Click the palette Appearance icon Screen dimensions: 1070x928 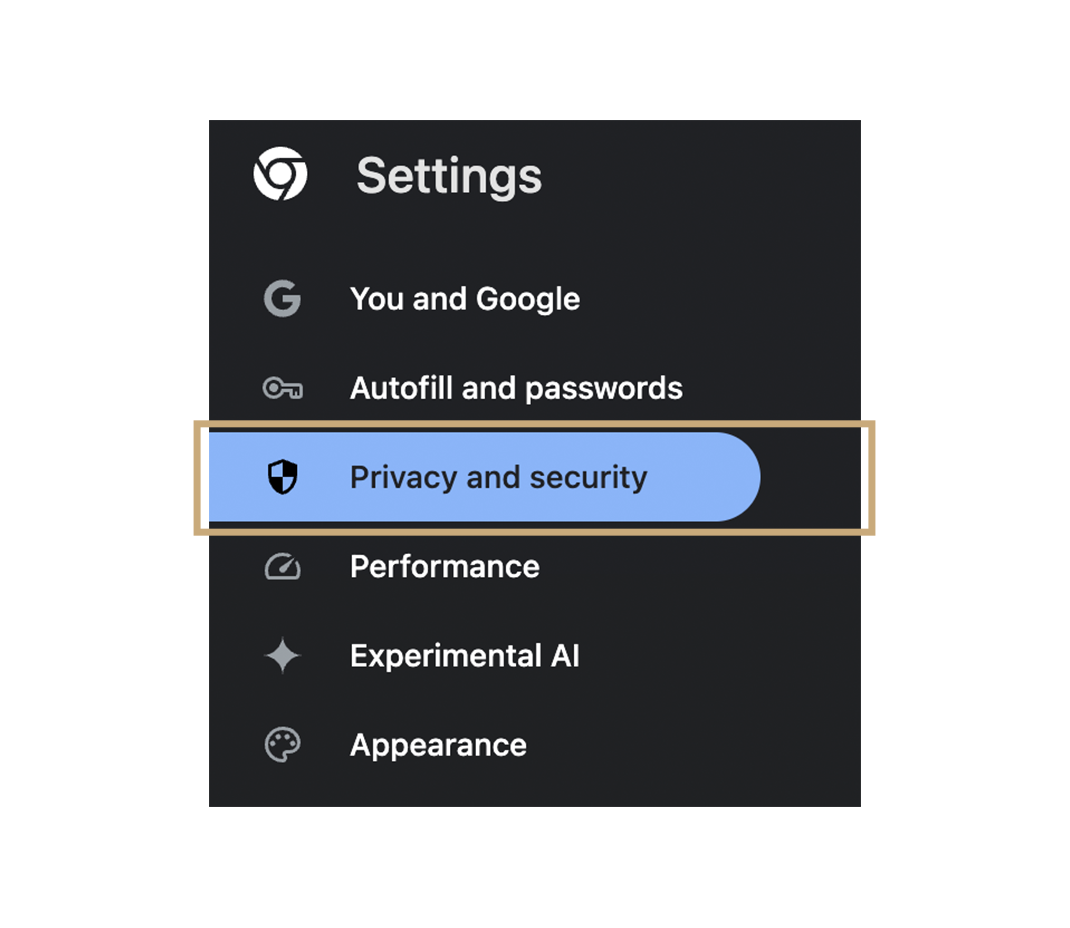pyautogui.click(x=282, y=745)
